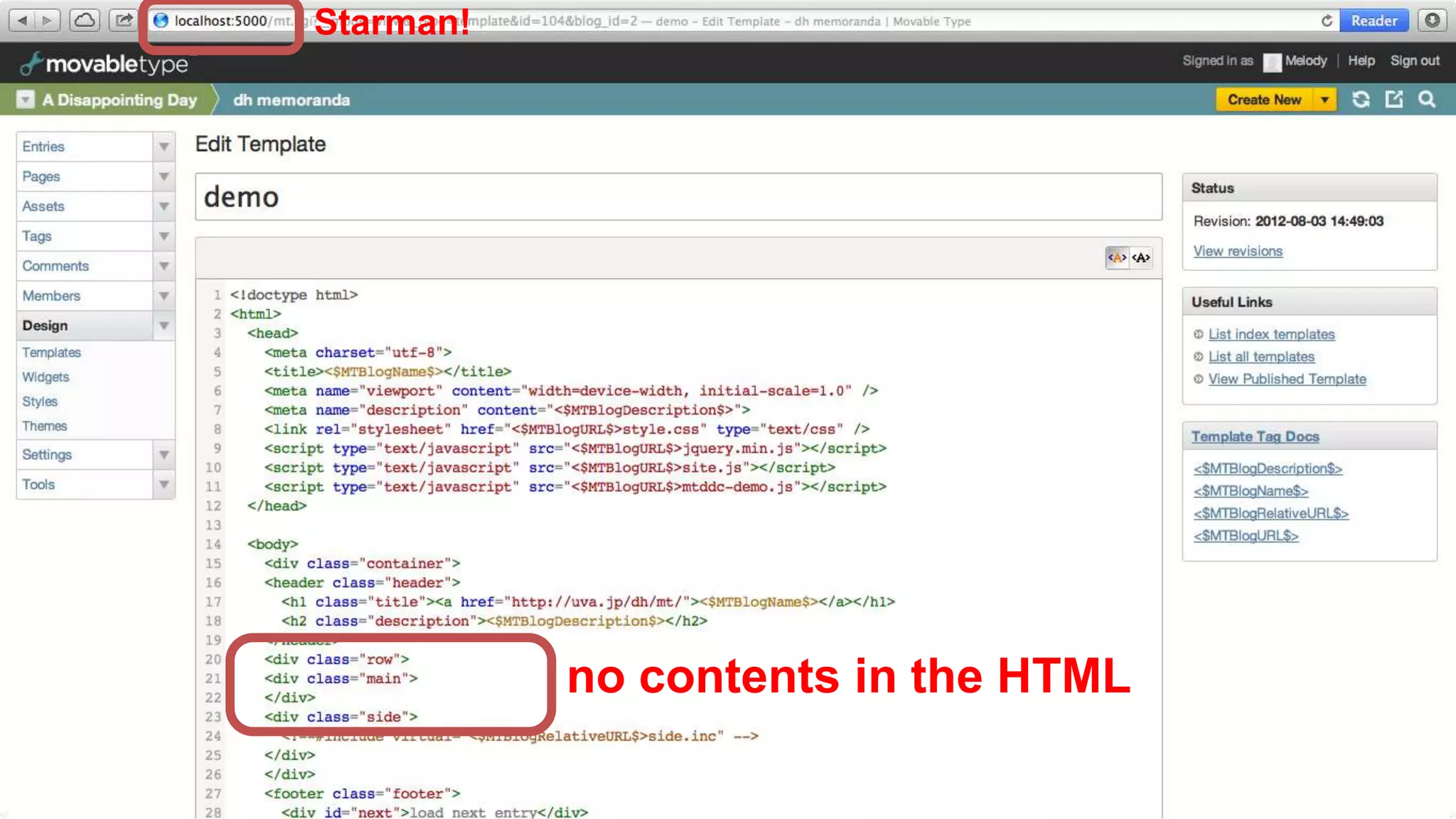Open the Tags menu
The height and width of the screenshot is (819, 1456).
(x=85, y=236)
